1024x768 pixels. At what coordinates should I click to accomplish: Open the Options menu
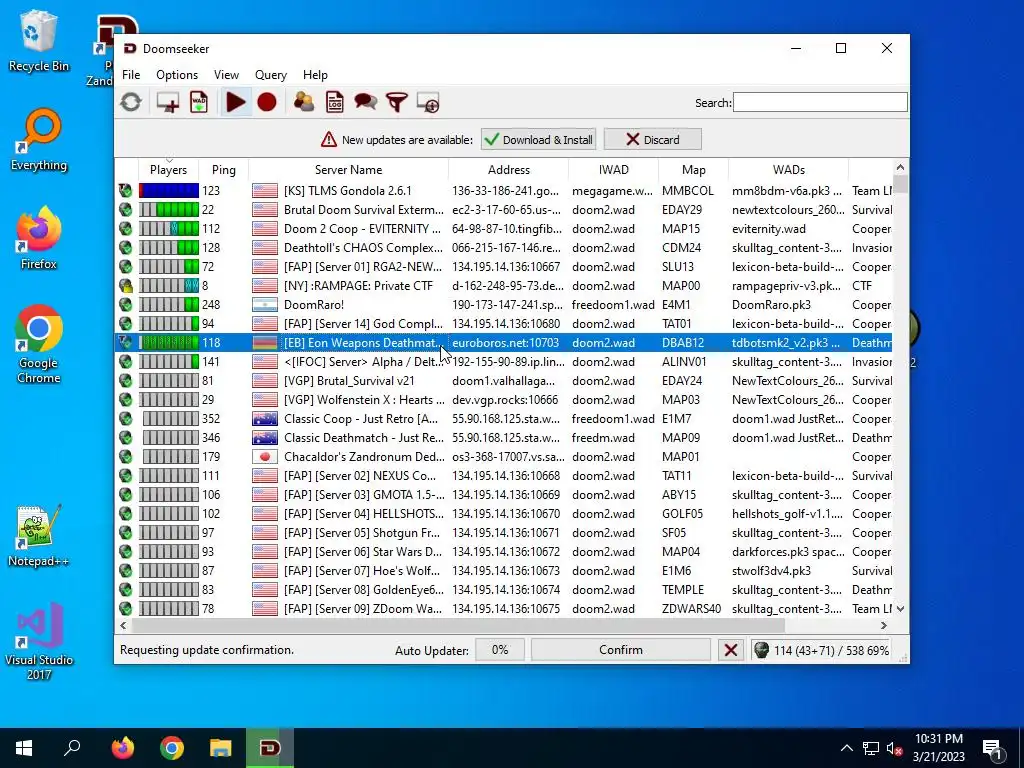(x=177, y=75)
